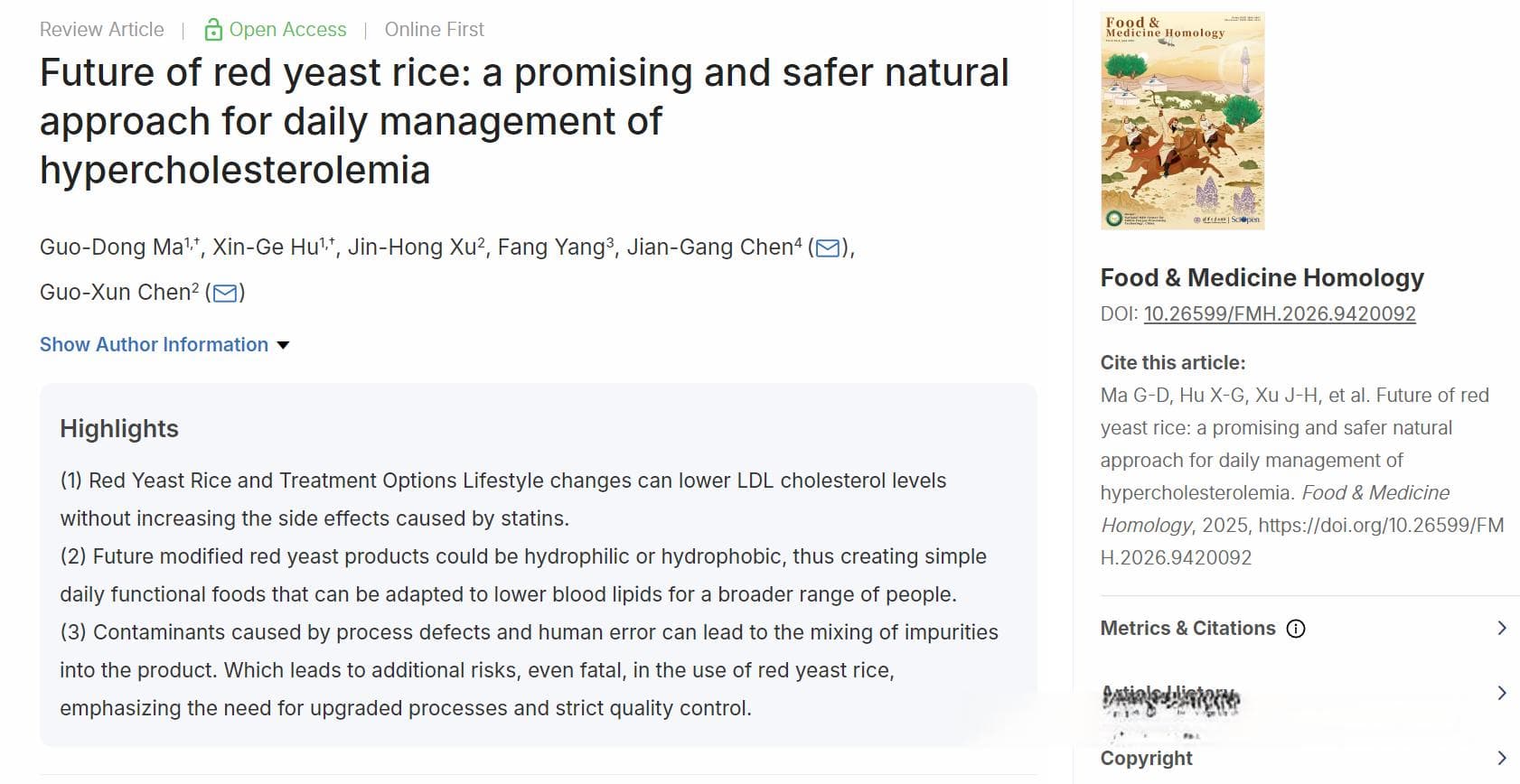Open the DOI 10.26599/FMH.2026.9420092 link
The width and height of the screenshot is (1520, 784).
click(1280, 313)
